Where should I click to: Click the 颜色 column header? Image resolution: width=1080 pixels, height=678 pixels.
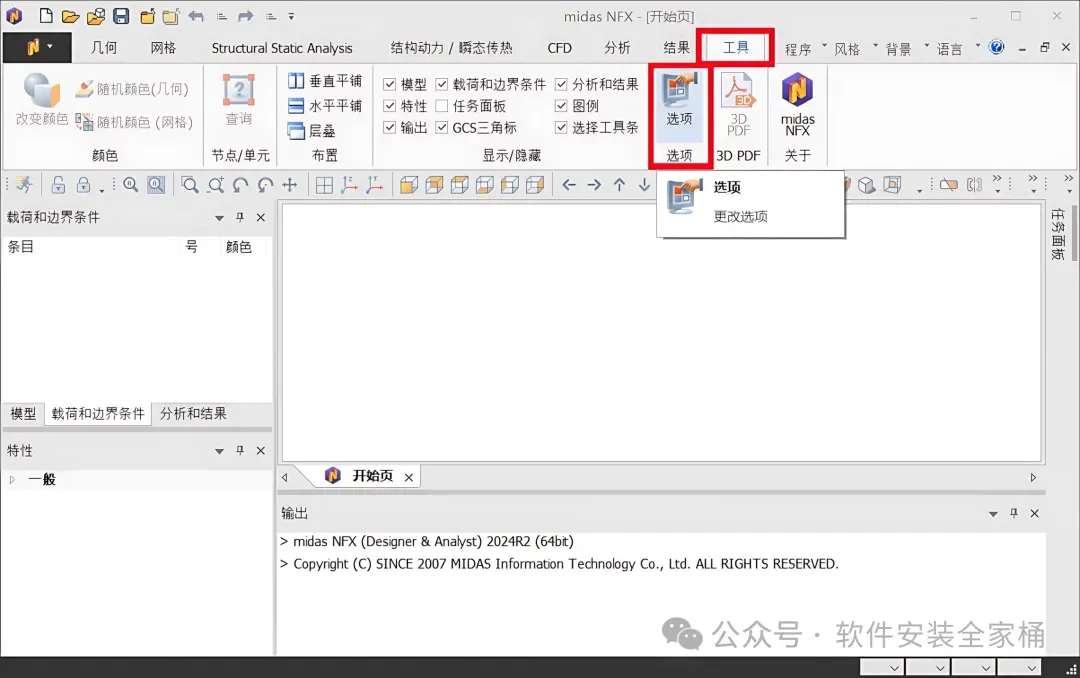tap(238, 247)
